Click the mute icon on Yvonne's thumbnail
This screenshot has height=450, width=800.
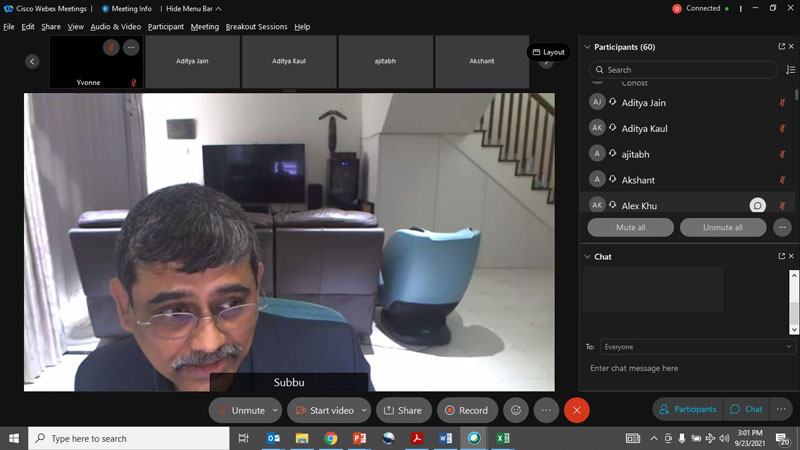(x=111, y=47)
